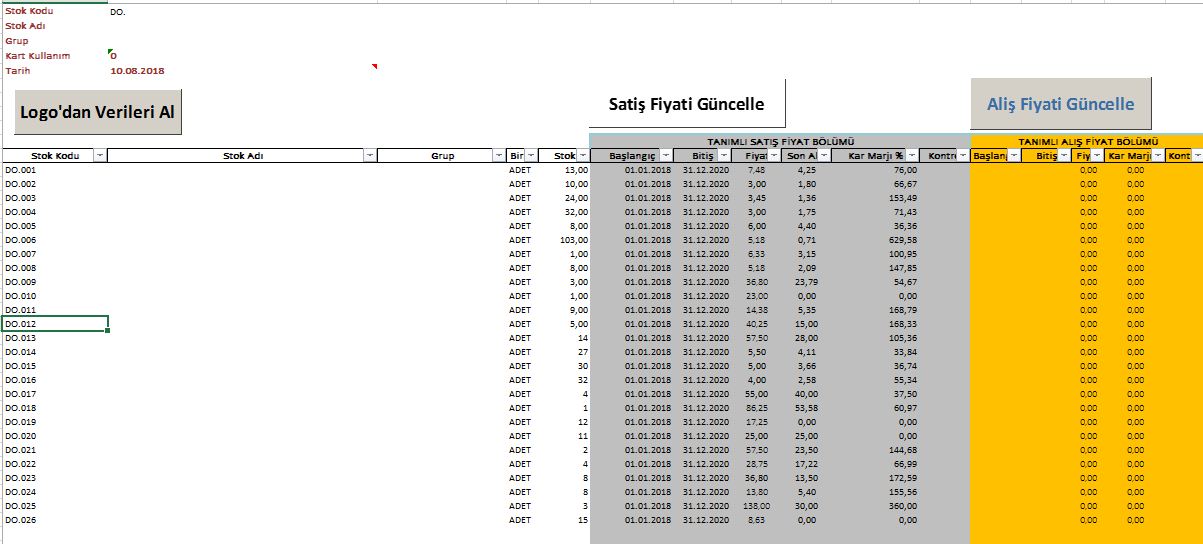Open the Kar Marjı filter in the orange section

[x=1158, y=156]
